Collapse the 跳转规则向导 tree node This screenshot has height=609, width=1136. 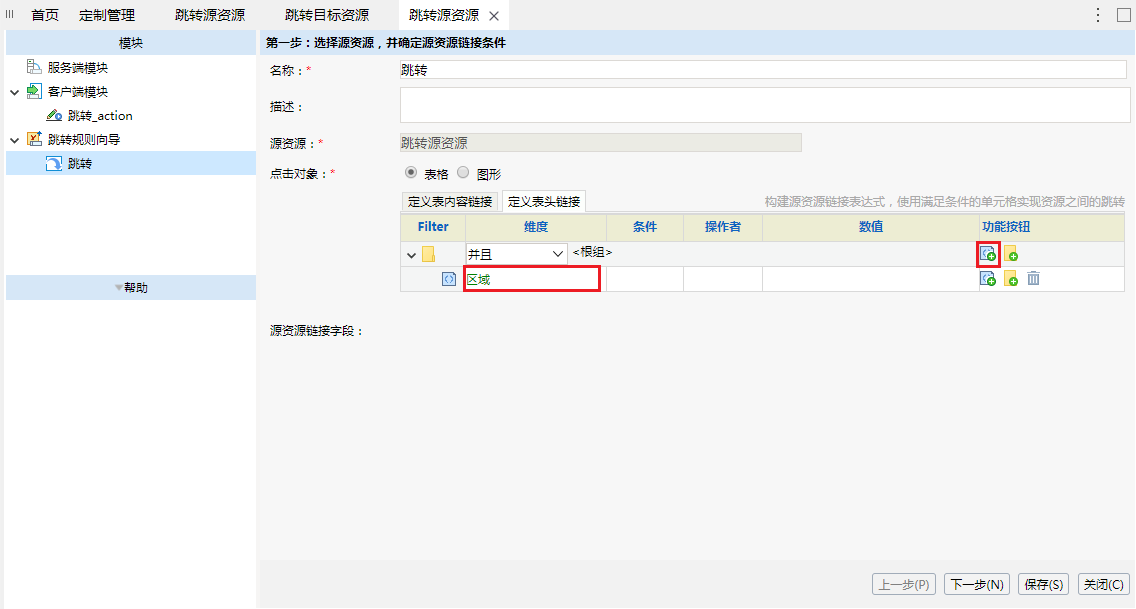[14, 140]
